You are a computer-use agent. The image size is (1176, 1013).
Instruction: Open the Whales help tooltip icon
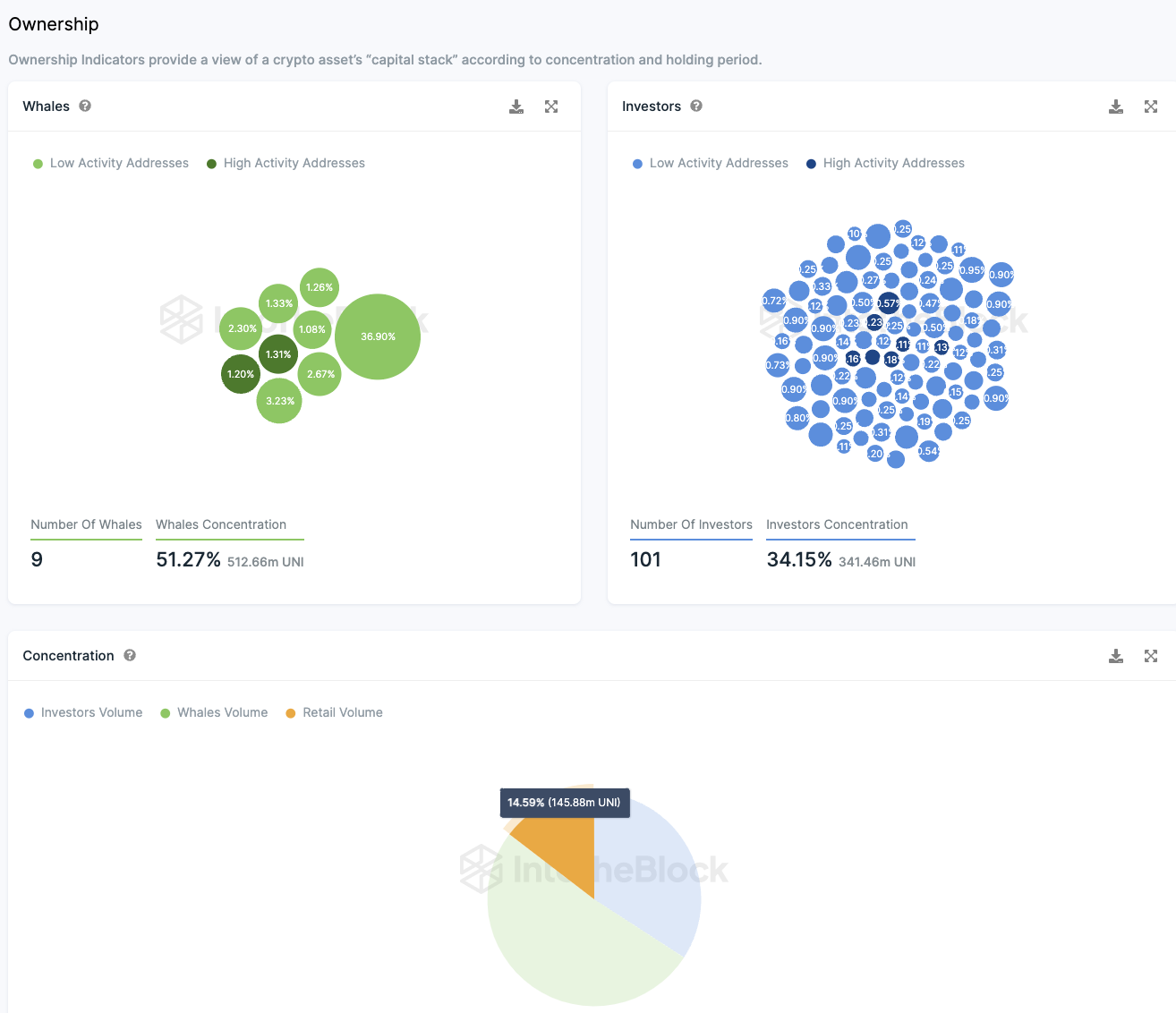coord(85,106)
